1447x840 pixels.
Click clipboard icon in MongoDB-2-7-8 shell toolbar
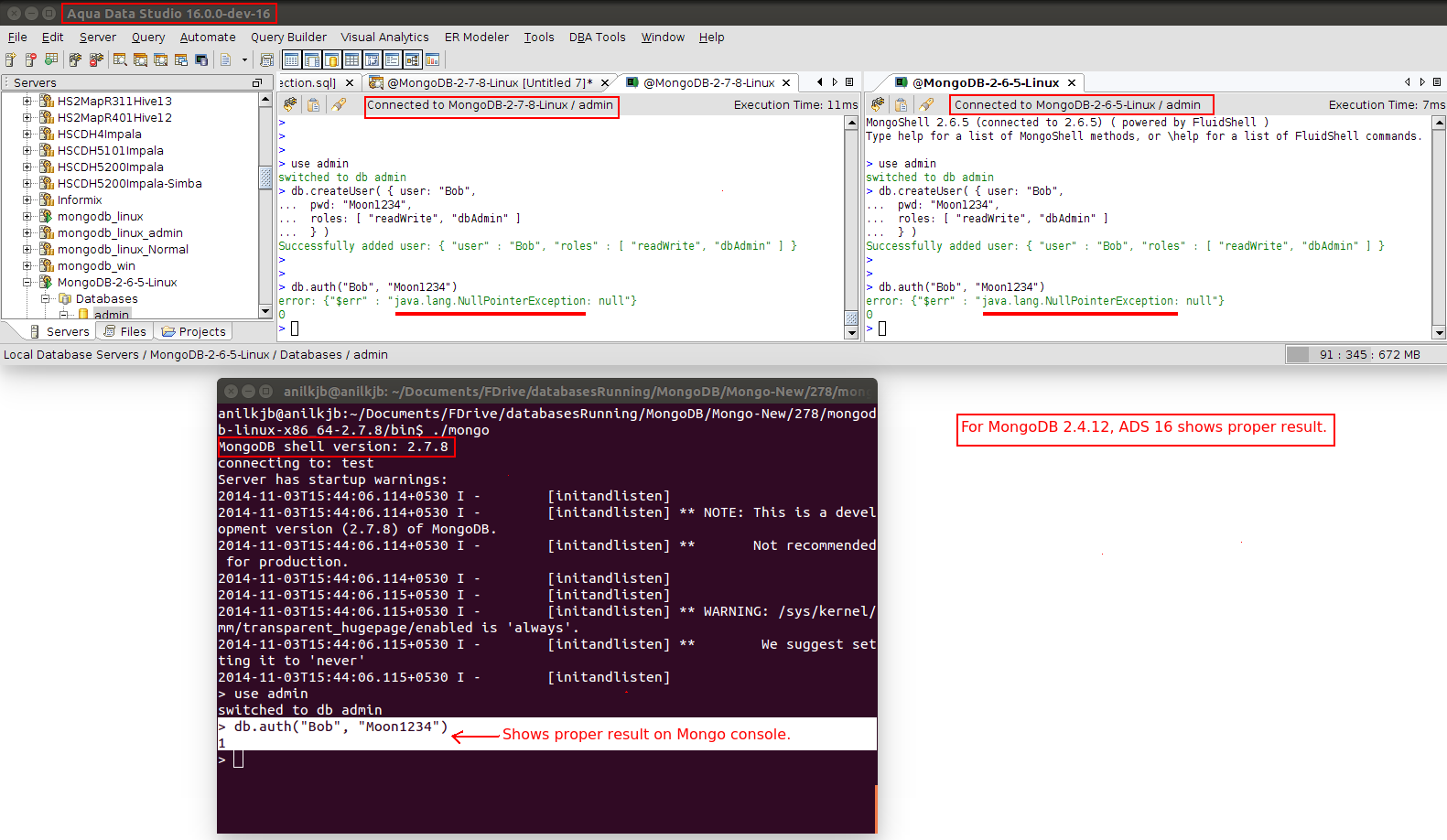(314, 105)
